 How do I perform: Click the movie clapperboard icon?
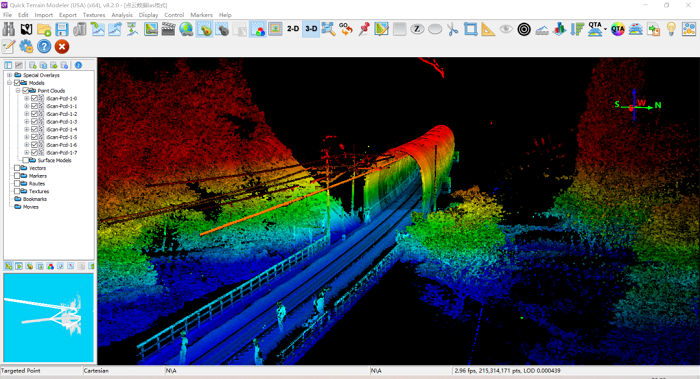coord(168,29)
